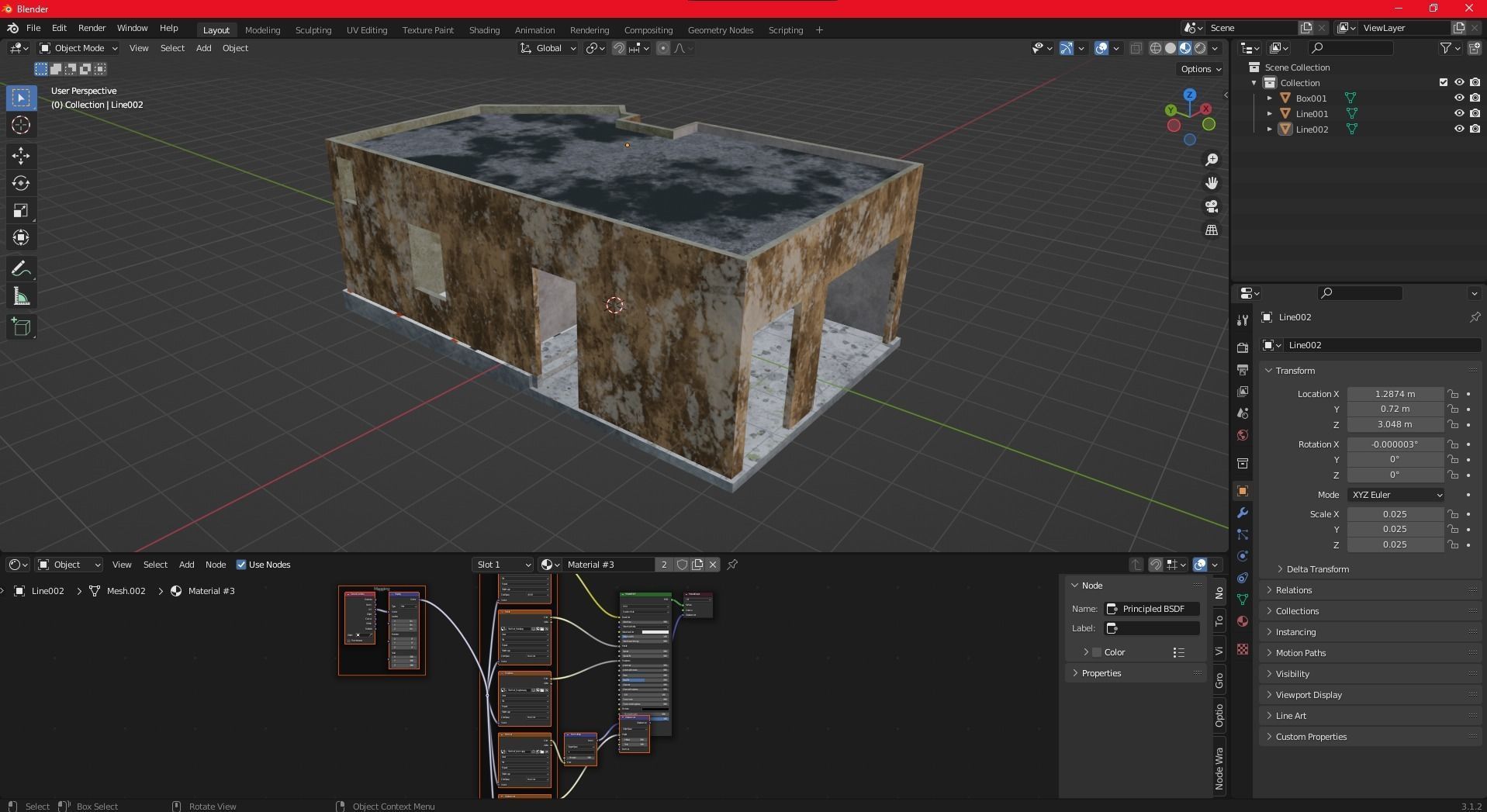Screen dimensions: 1487x812
Task: Pick the Rotate tool
Action: click(21, 183)
